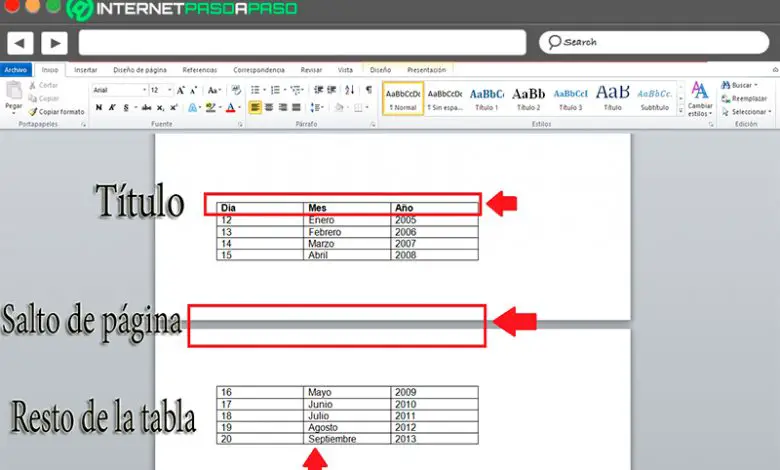
Task: Apply the Título 1 style
Action: coord(487,98)
